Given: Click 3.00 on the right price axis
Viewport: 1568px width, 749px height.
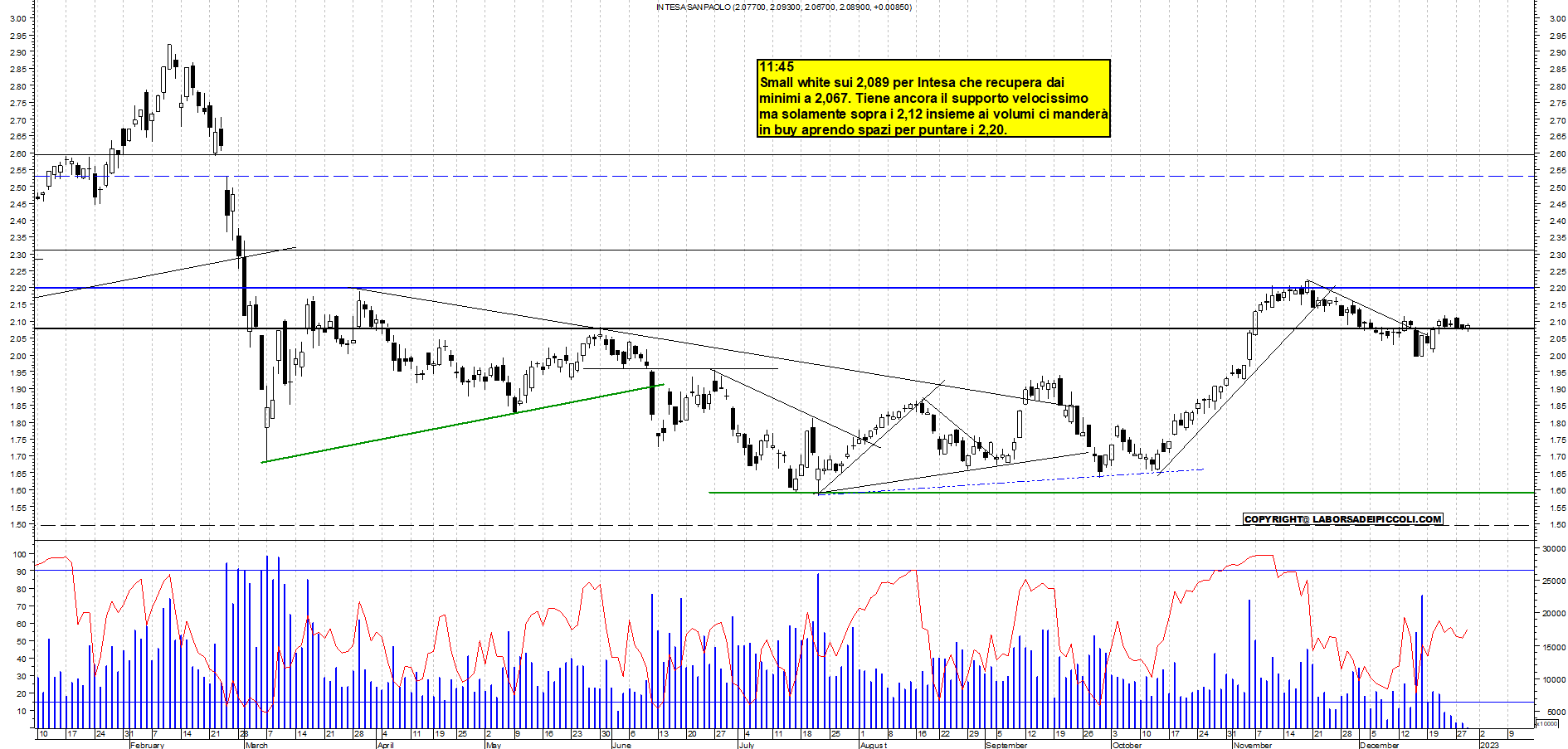Looking at the screenshot, I should pos(1557,19).
